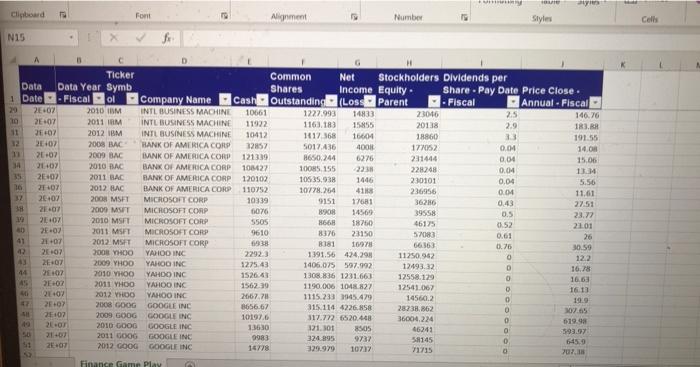
Task: Click fiscal year 2010 for IBM
Action: point(95,110)
